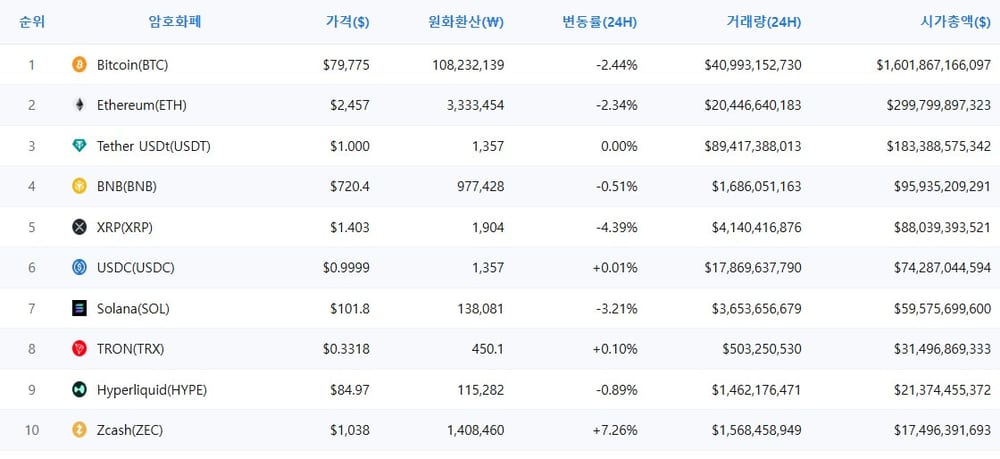The image size is (1000, 459).
Task: Open Solana(SOL) name link
Action: click(x=133, y=309)
